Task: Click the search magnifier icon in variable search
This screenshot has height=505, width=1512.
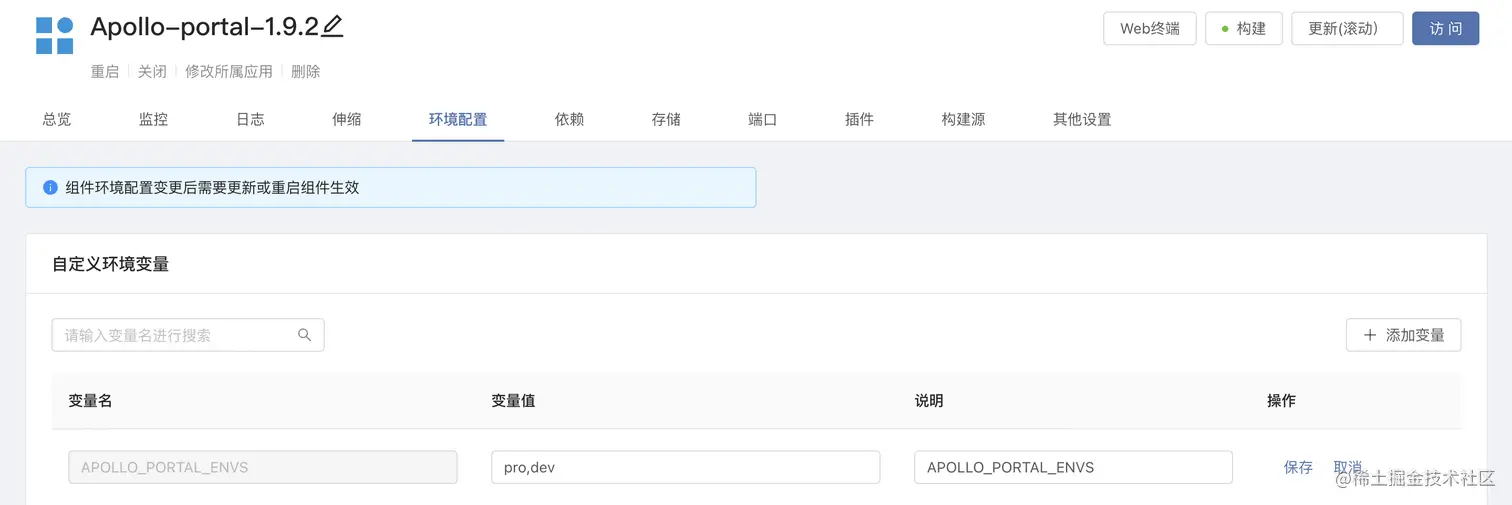Action: click(x=305, y=335)
